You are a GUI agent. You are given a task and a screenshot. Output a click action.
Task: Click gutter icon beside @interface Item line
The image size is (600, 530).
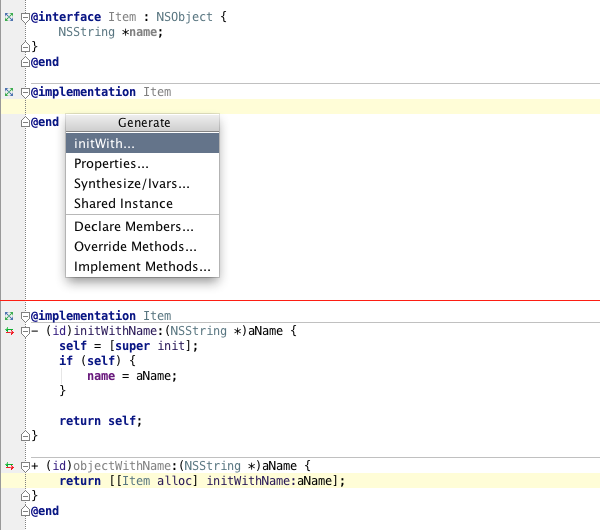point(9,17)
